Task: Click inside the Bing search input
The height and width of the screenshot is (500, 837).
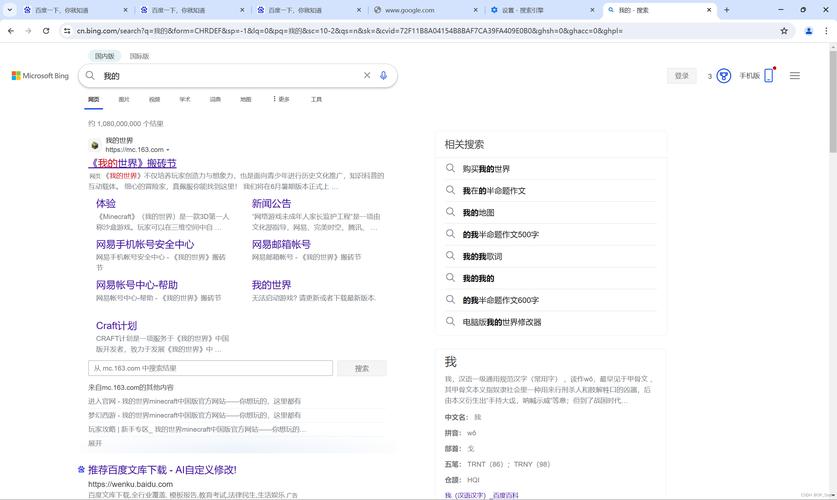Action: 230,76
